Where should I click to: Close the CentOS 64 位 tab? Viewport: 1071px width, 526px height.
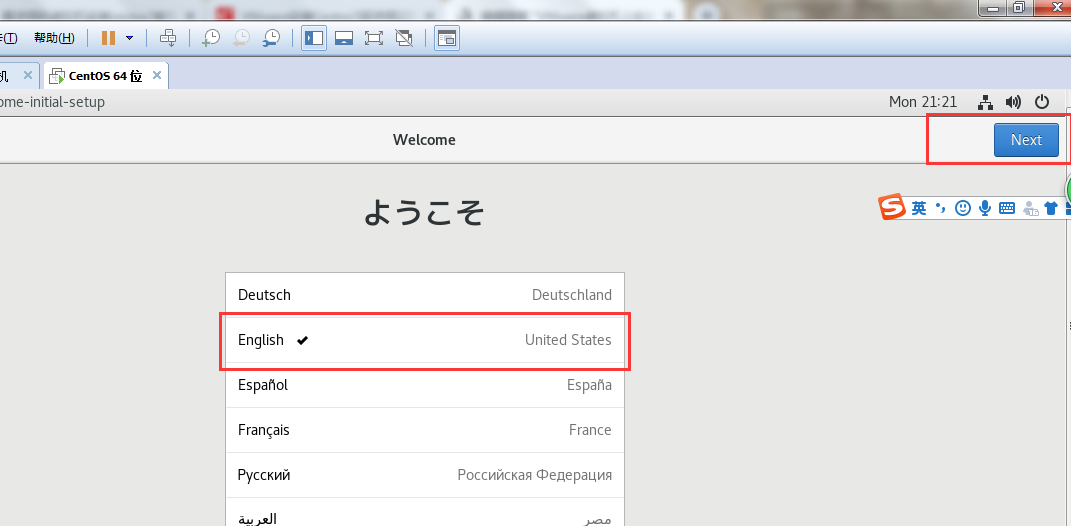tap(156, 75)
